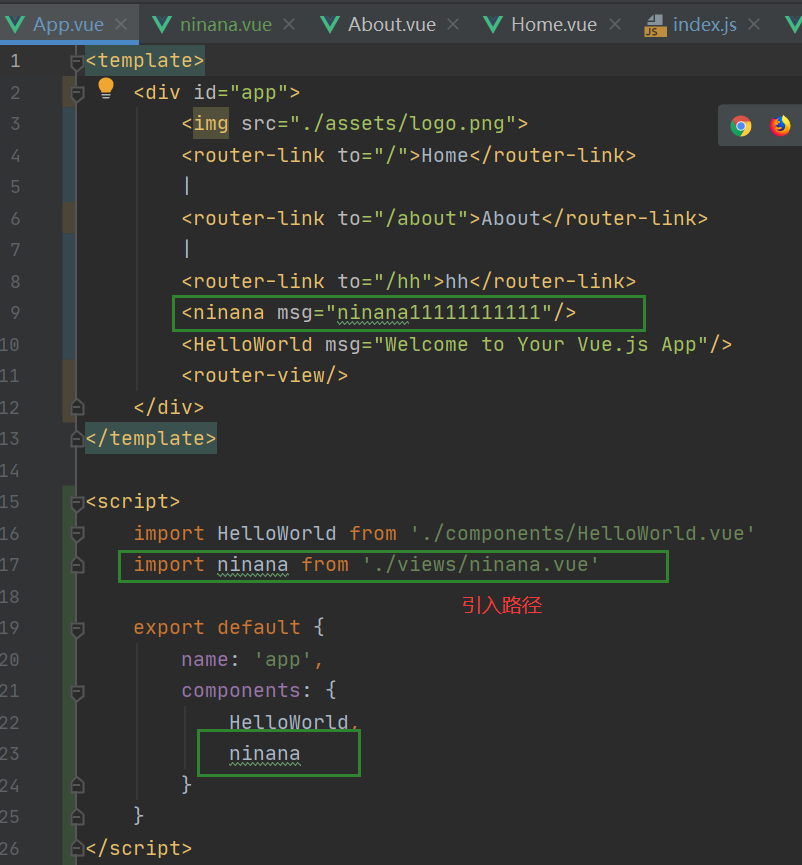Click the </template> closing tag

pyautogui.click(x=151, y=439)
